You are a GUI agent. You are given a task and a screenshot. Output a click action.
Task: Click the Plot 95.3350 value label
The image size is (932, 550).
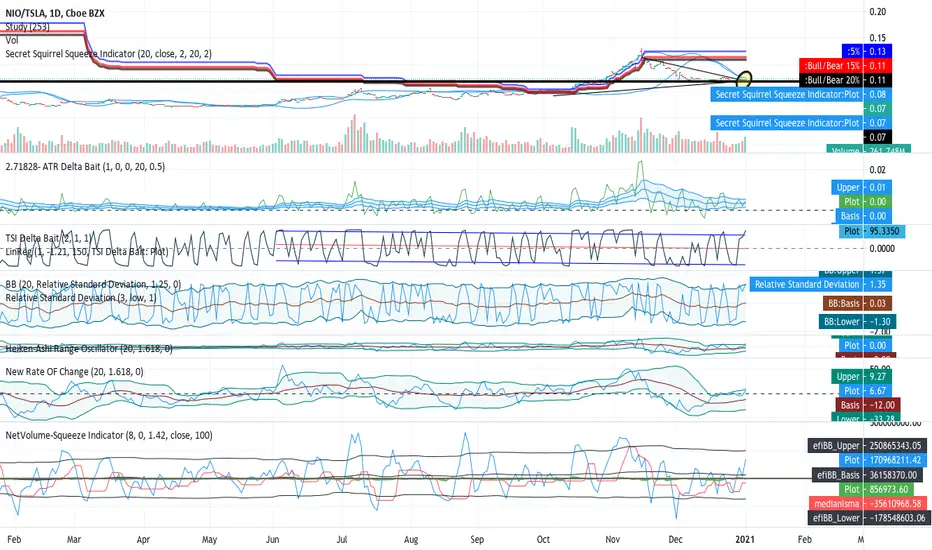pyautogui.click(x=872, y=231)
